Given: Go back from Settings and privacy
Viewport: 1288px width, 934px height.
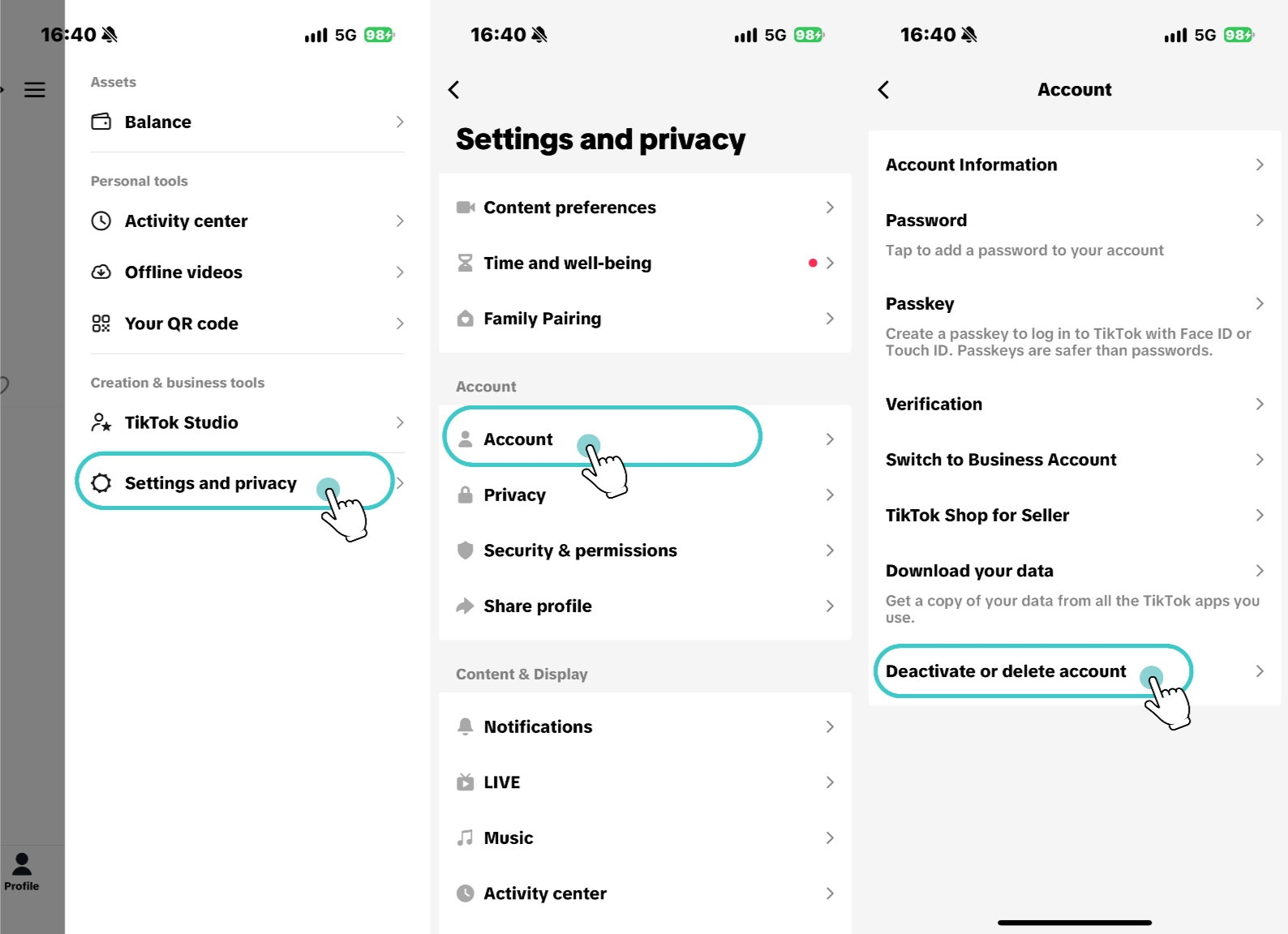Looking at the screenshot, I should click(454, 90).
